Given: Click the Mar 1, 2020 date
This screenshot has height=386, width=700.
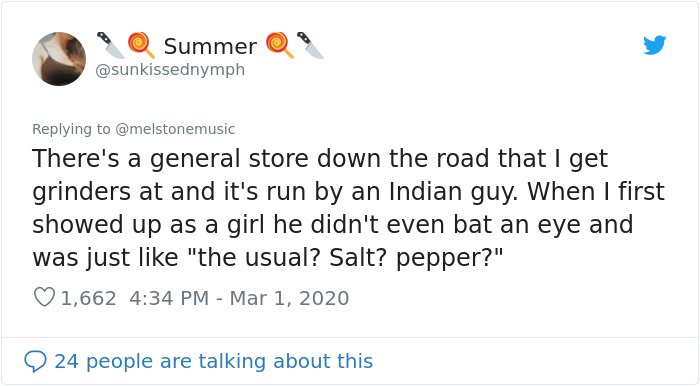Looking at the screenshot, I should [x=289, y=298].
